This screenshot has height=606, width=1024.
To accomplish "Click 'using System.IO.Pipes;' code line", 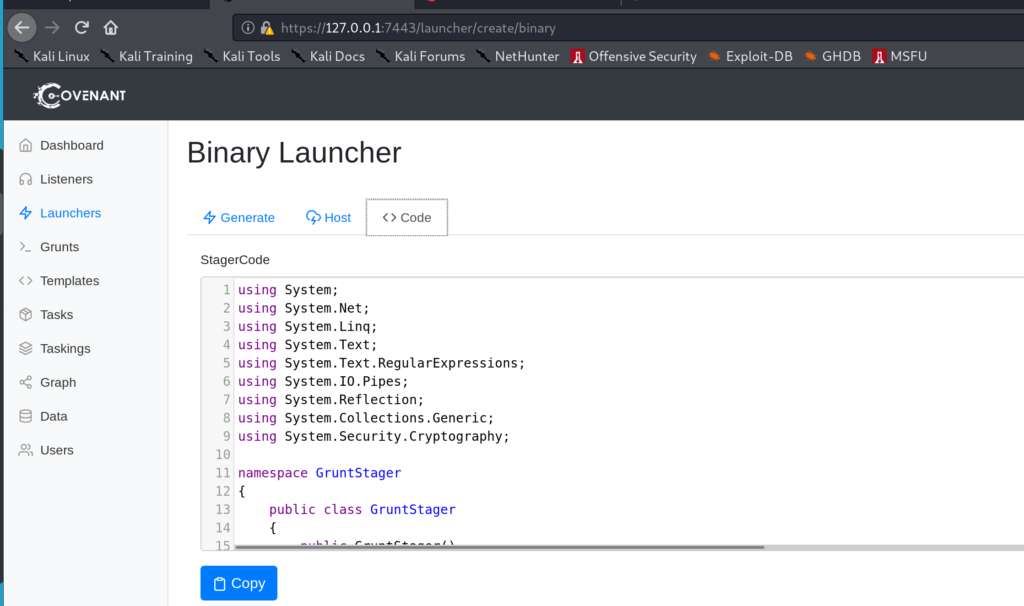I will pyautogui.click(x=323, y=381).
